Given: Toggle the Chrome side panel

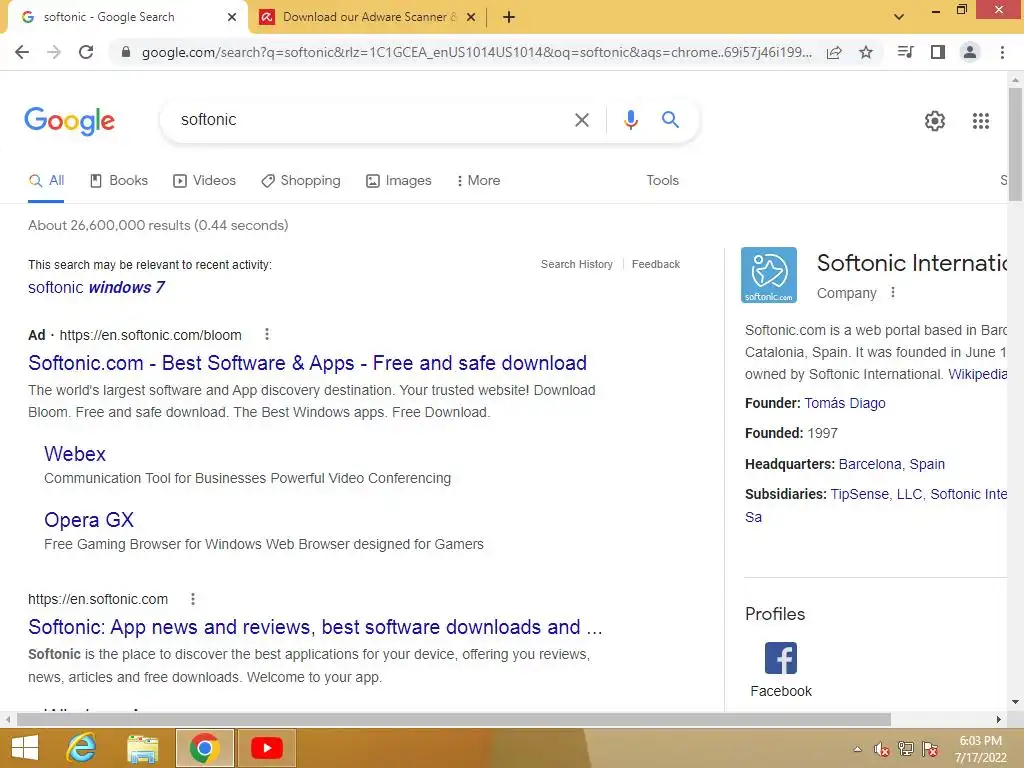Looking at the screenshot, I should coord(938,52).
